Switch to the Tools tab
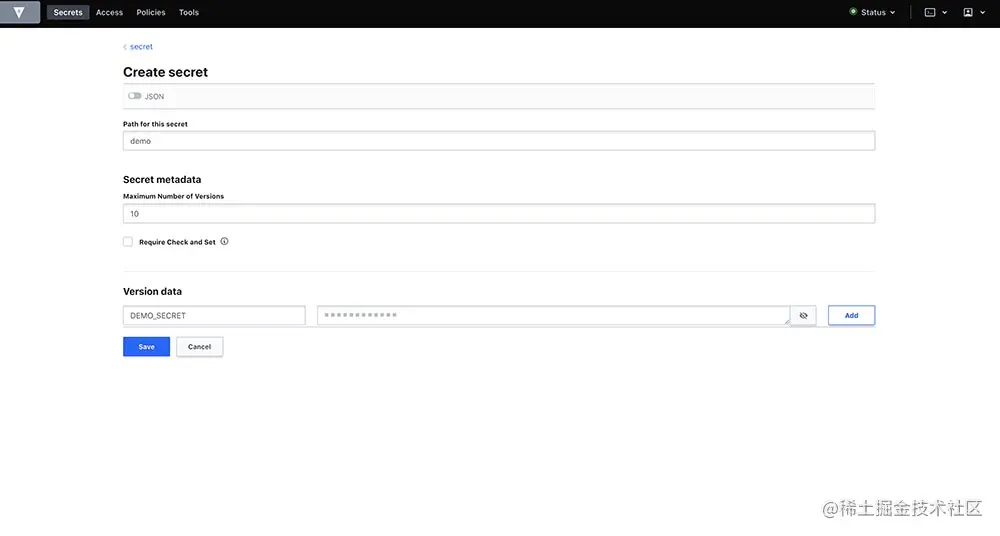1000x536 pixels. click(x=189, y=12)
